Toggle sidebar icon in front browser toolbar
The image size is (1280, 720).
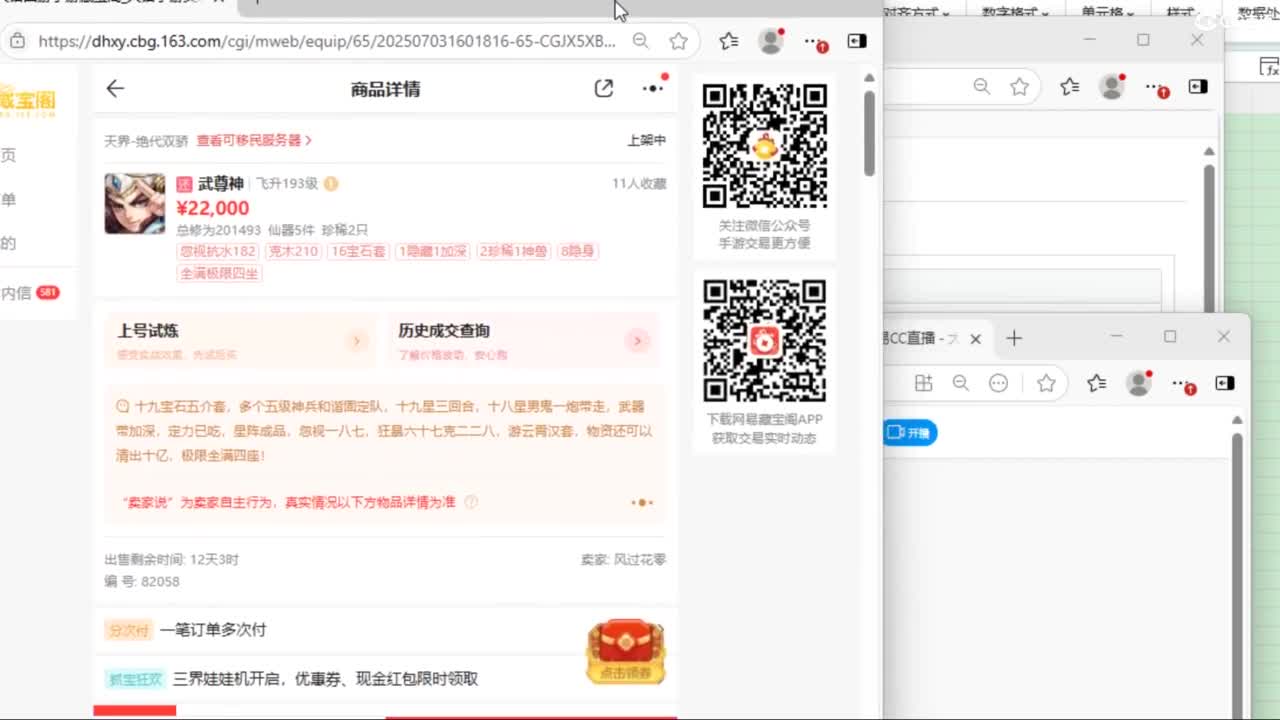[857, 41]
